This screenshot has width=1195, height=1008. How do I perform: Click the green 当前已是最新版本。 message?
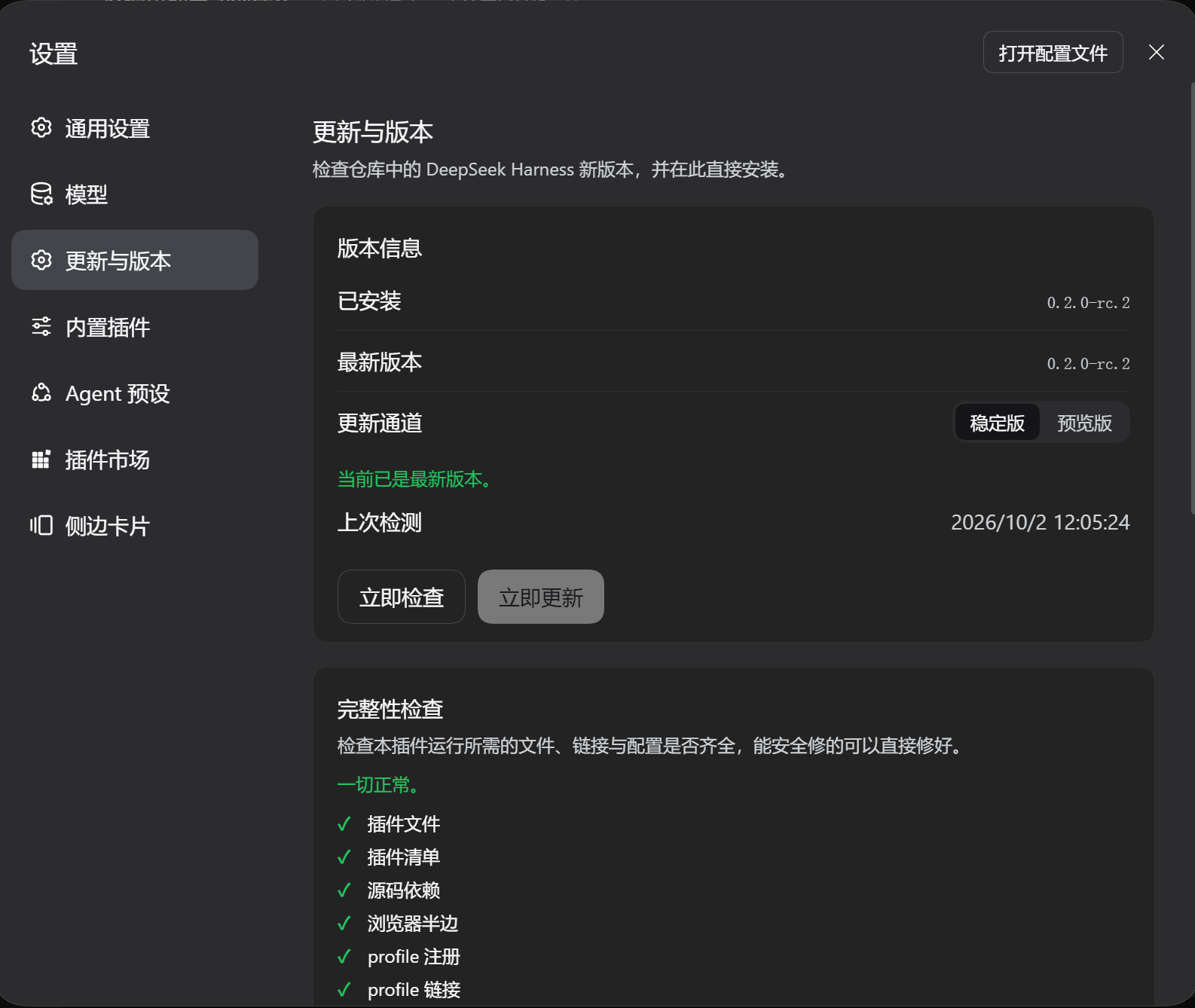(x=415, y=479)
